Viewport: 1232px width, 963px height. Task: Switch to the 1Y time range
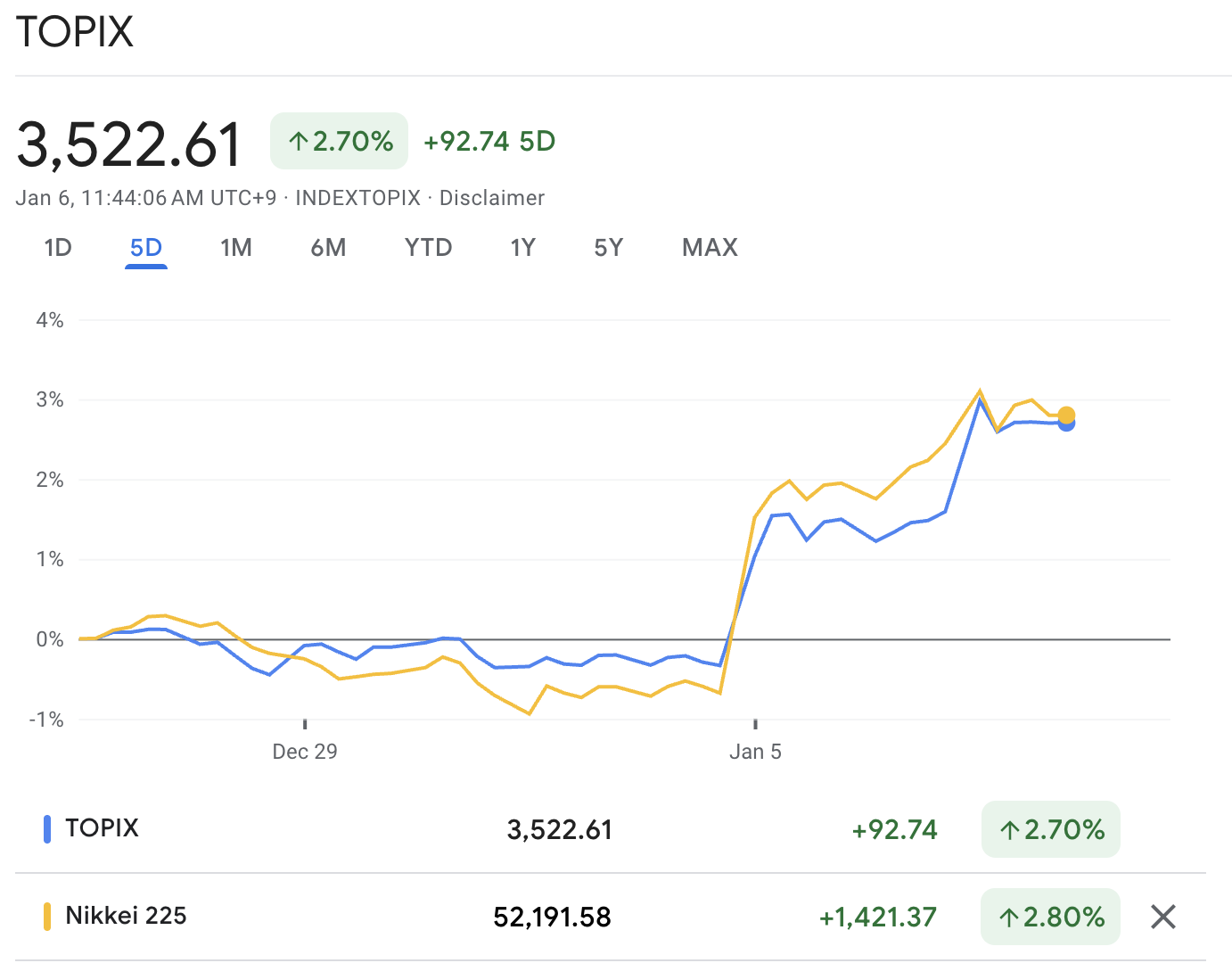coord(523,248)
